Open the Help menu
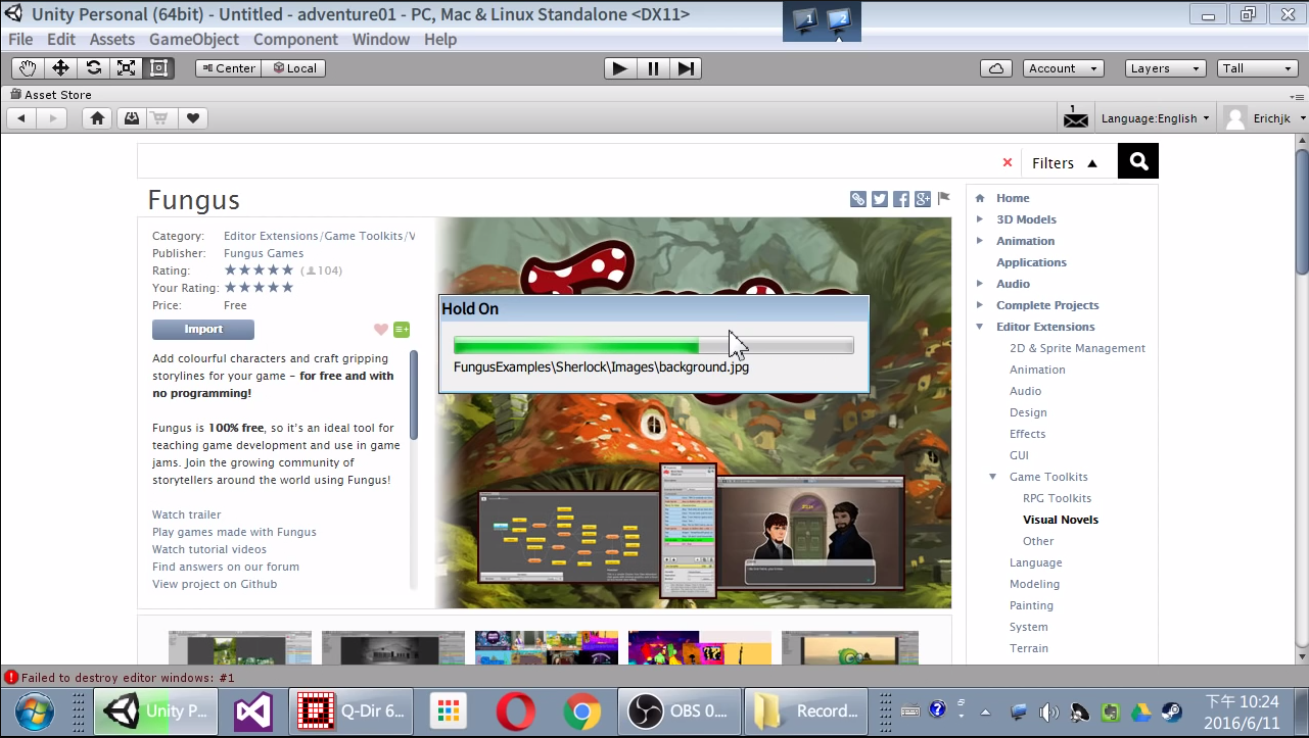 click(440, 39)
